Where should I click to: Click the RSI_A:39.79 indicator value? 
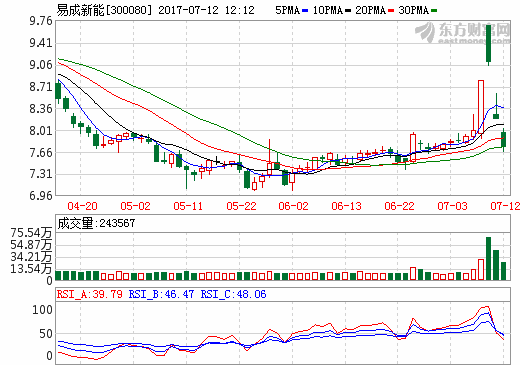(89, 294)
